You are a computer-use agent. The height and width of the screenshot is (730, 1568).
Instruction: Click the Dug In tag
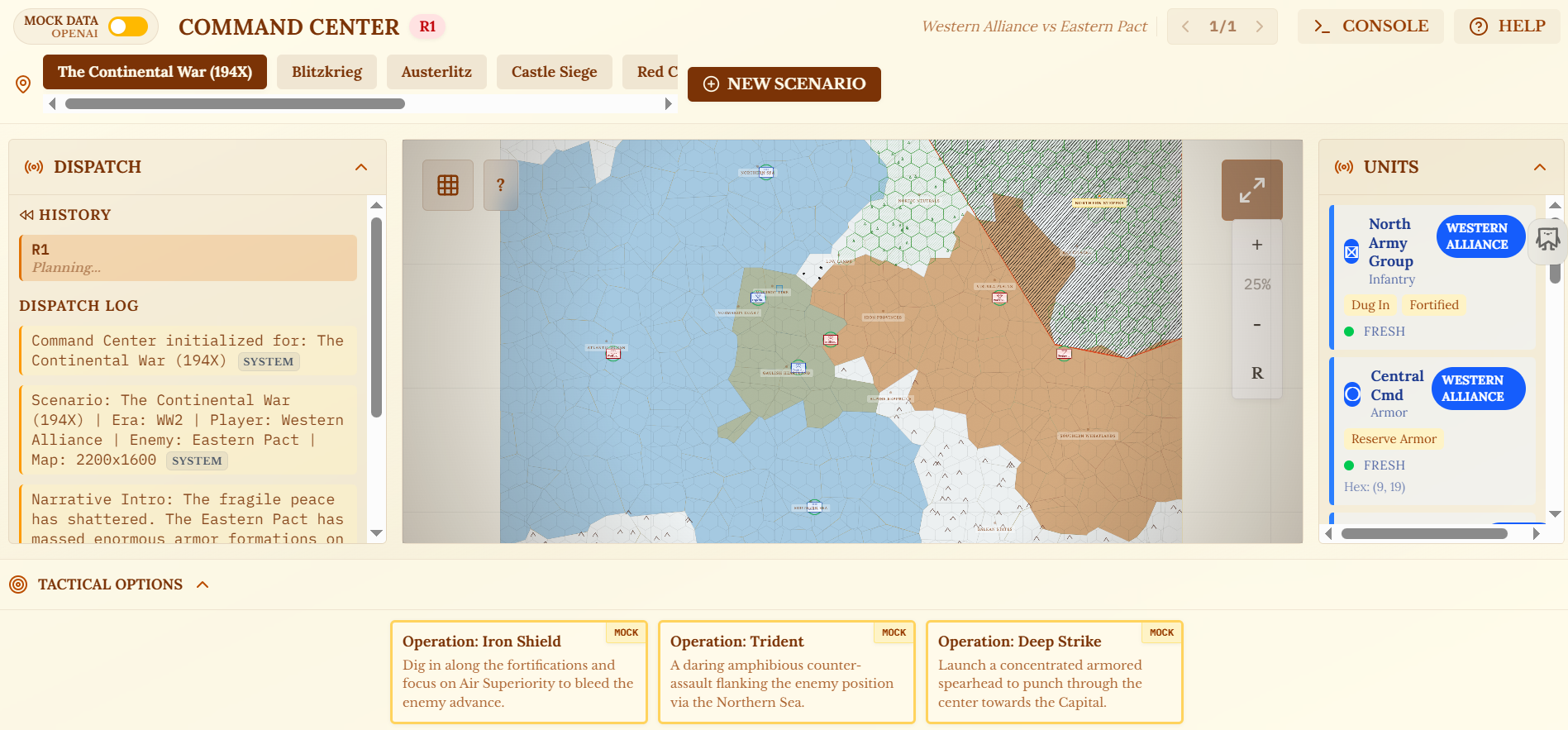pyautogui.click(x=1370, y=305)
